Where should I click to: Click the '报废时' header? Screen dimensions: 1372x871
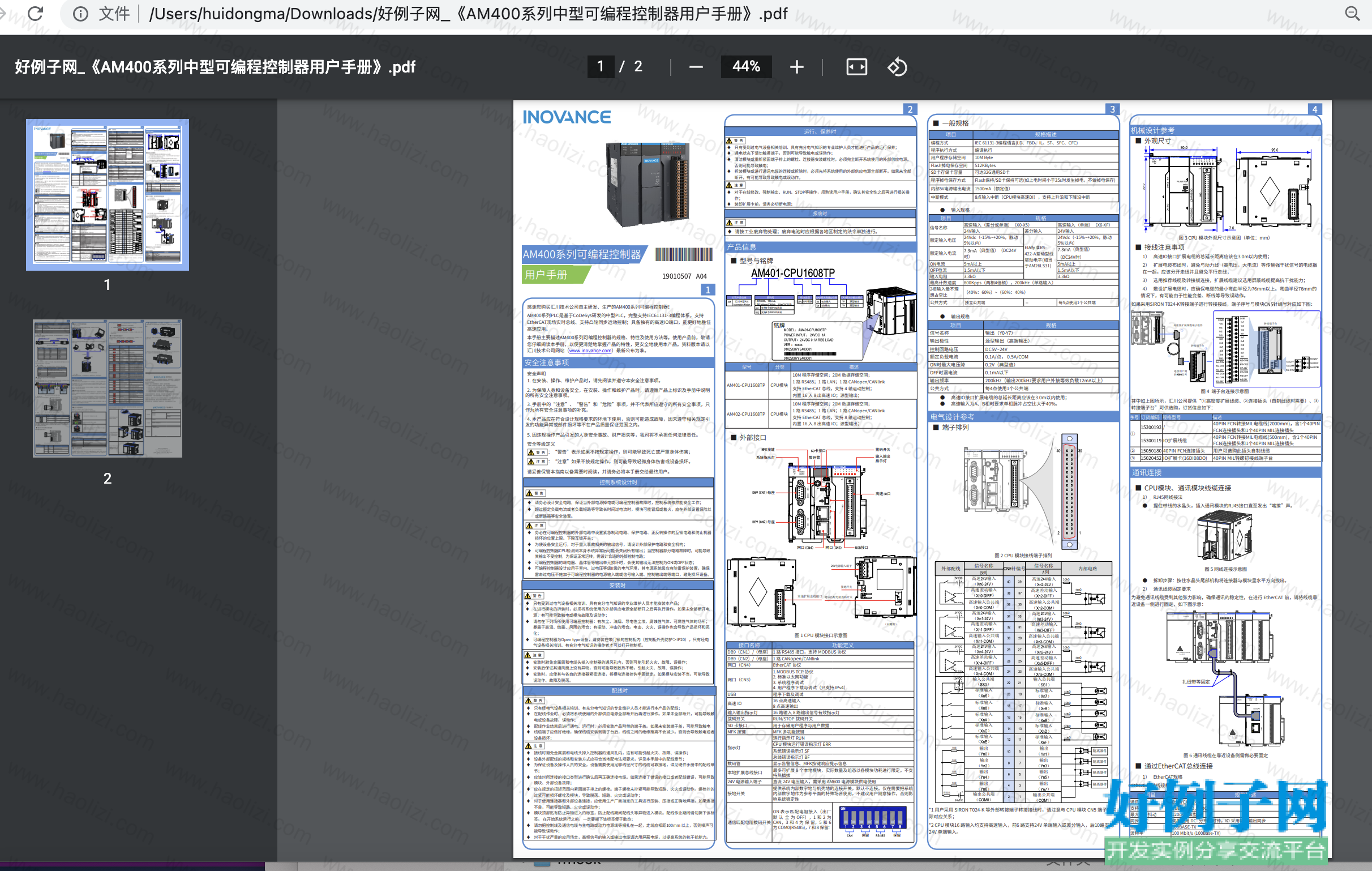coord(820,214)
